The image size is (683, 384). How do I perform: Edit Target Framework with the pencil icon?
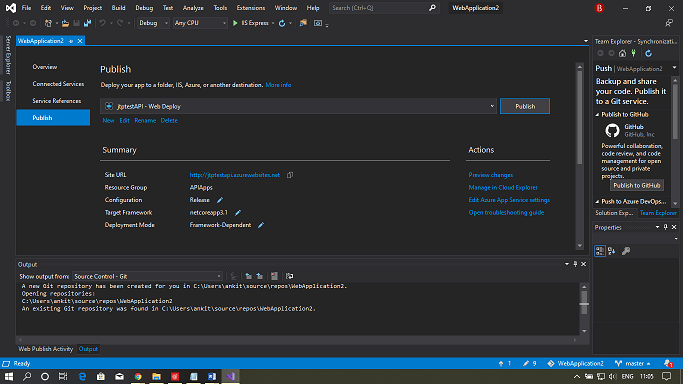point(238,212)
